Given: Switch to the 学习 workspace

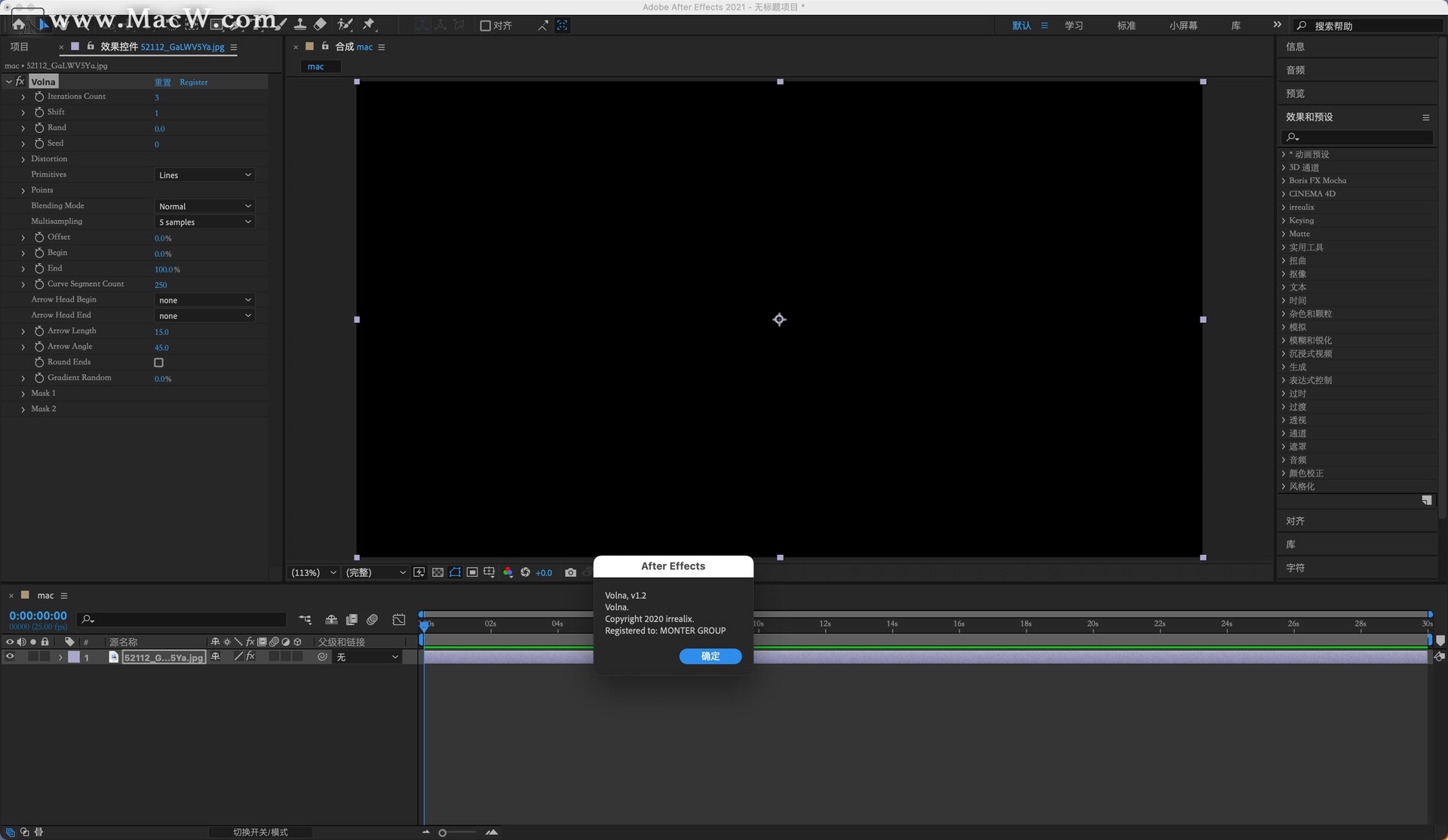Looking at the screenshot, I should tap(1073, 26).
